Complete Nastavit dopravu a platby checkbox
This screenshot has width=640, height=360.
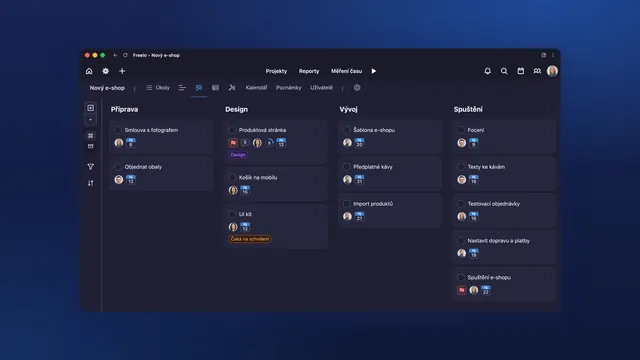[461, 241]
